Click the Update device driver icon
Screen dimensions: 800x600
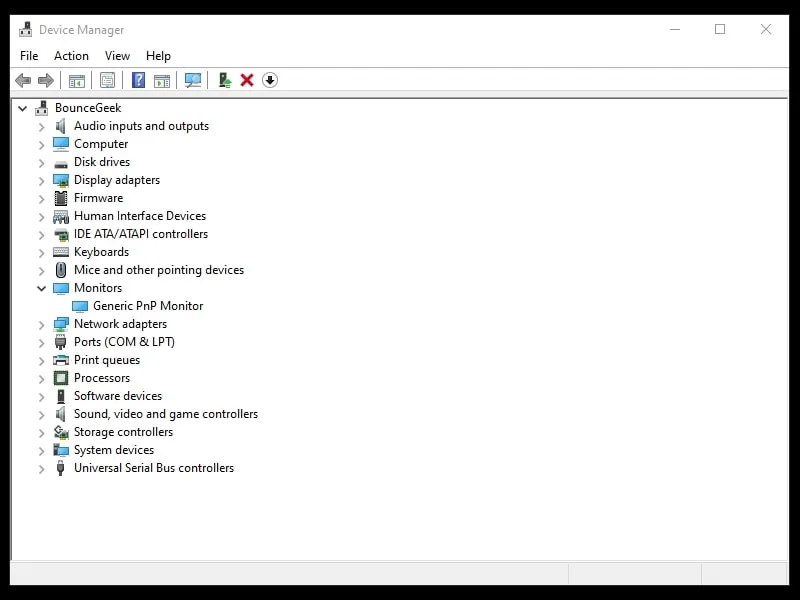tap(224, 80)
